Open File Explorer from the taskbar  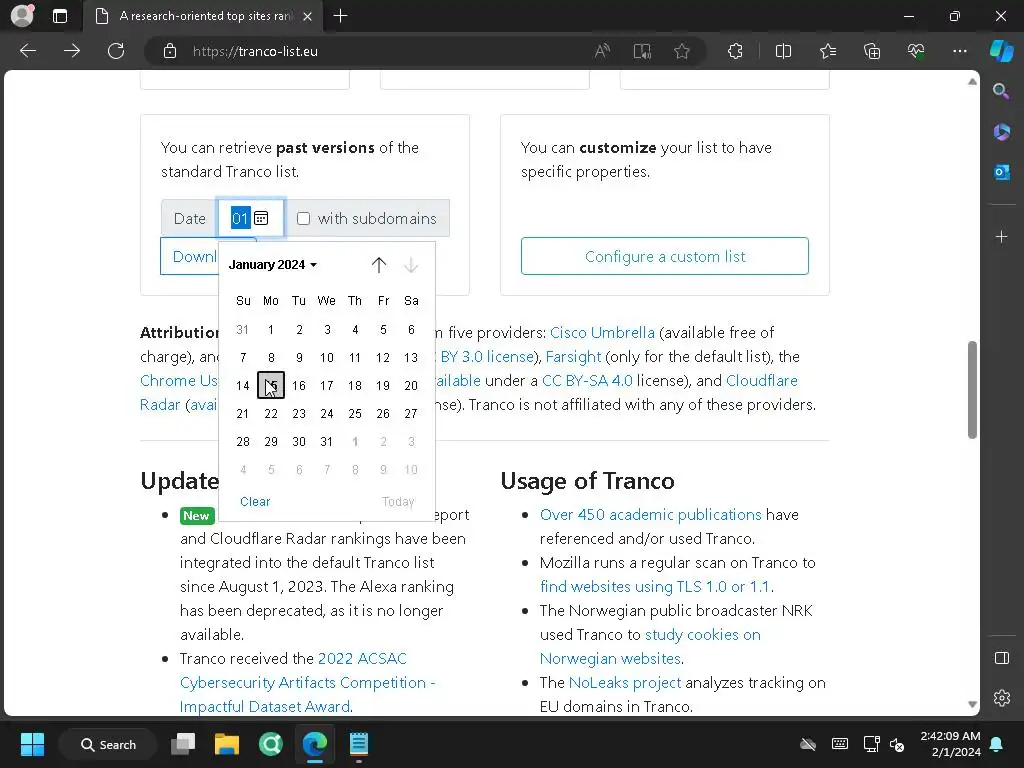227,744
